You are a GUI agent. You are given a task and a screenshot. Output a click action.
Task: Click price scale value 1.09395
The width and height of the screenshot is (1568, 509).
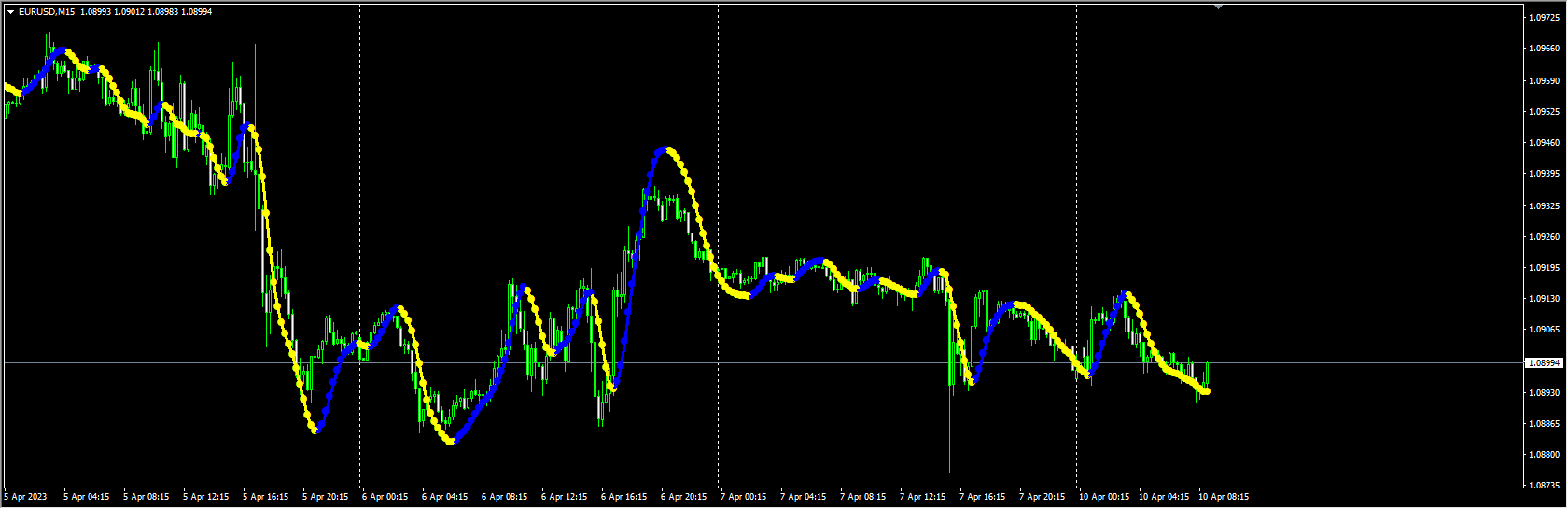[x=1545, y=174]
